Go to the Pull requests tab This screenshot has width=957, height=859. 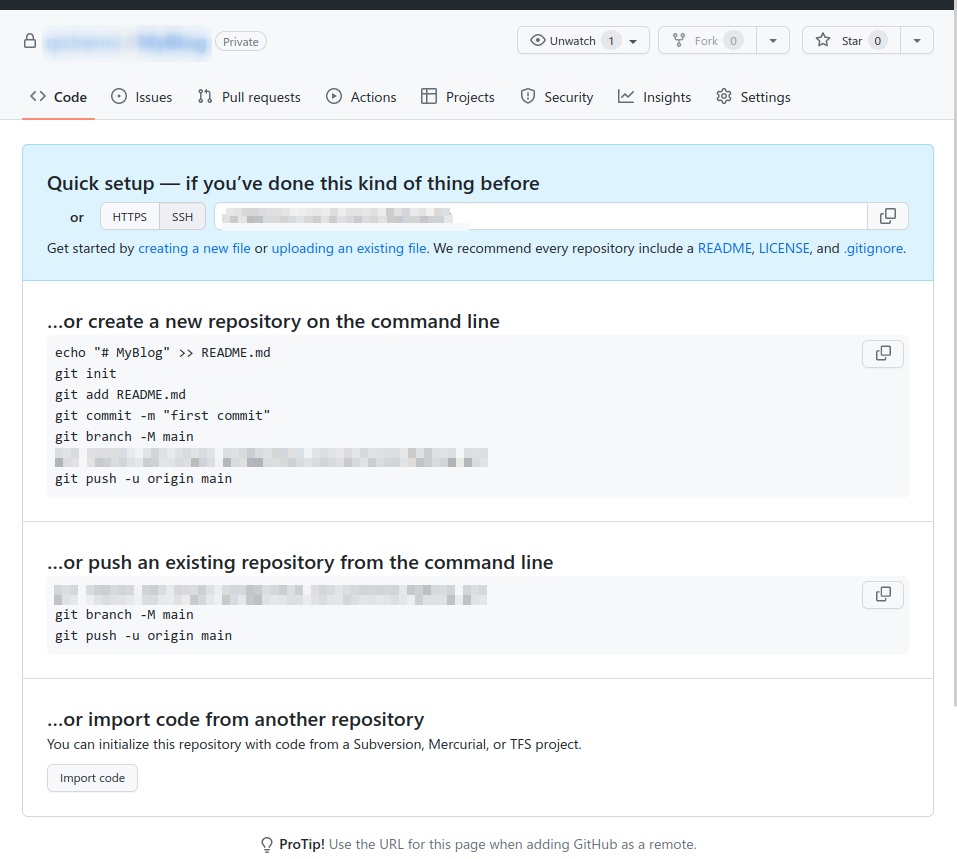[249, 97]
